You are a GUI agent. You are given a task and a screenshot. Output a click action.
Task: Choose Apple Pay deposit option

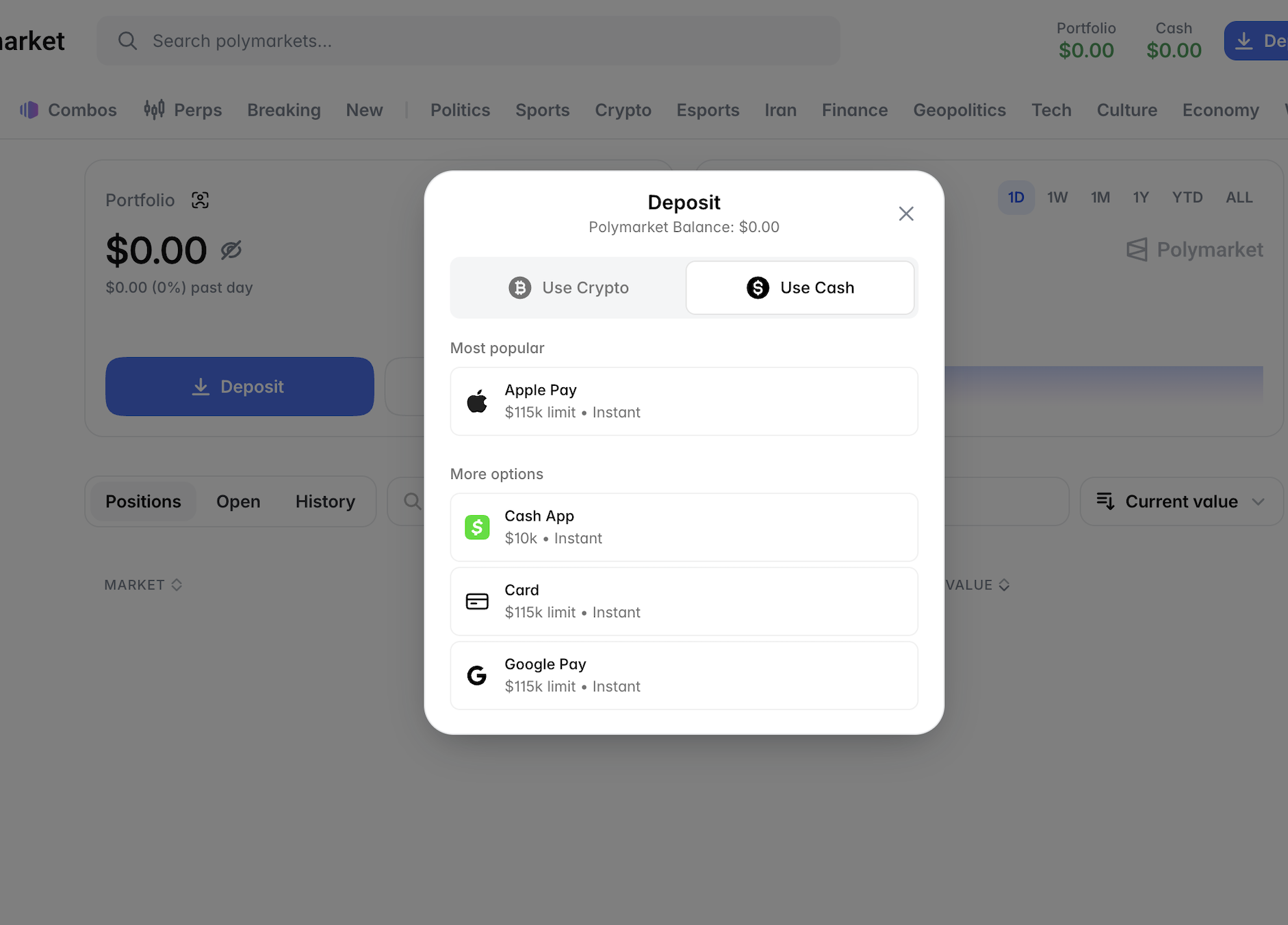pos(684,401)
